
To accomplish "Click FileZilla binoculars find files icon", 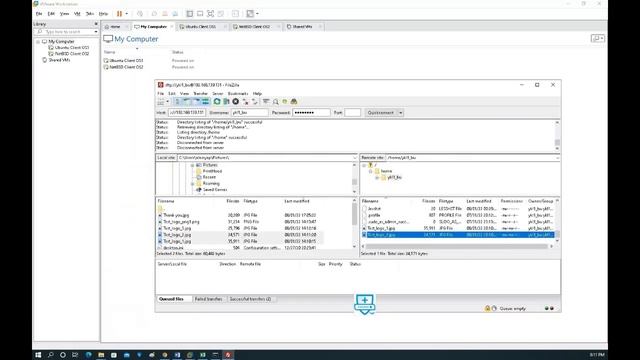I will (x=294, y=102).
